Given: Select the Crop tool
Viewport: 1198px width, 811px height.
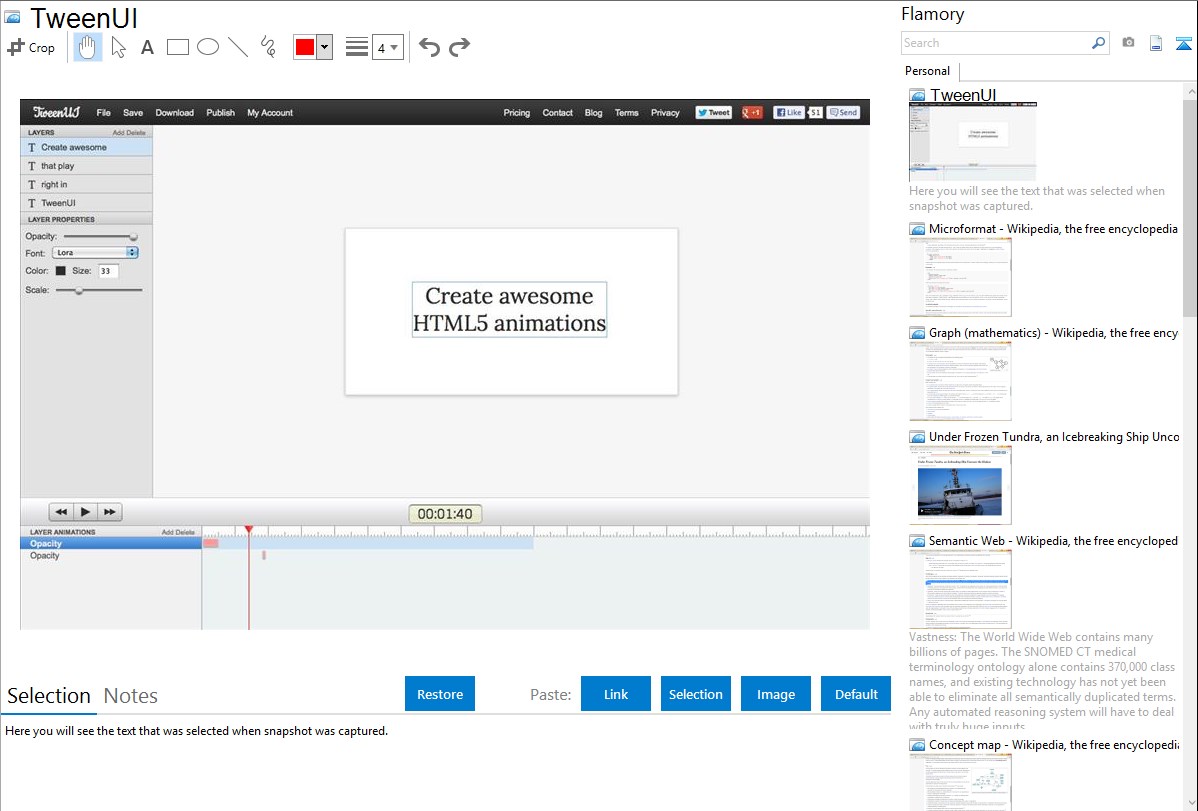Looking at the screenshot, I should [31, 47].
